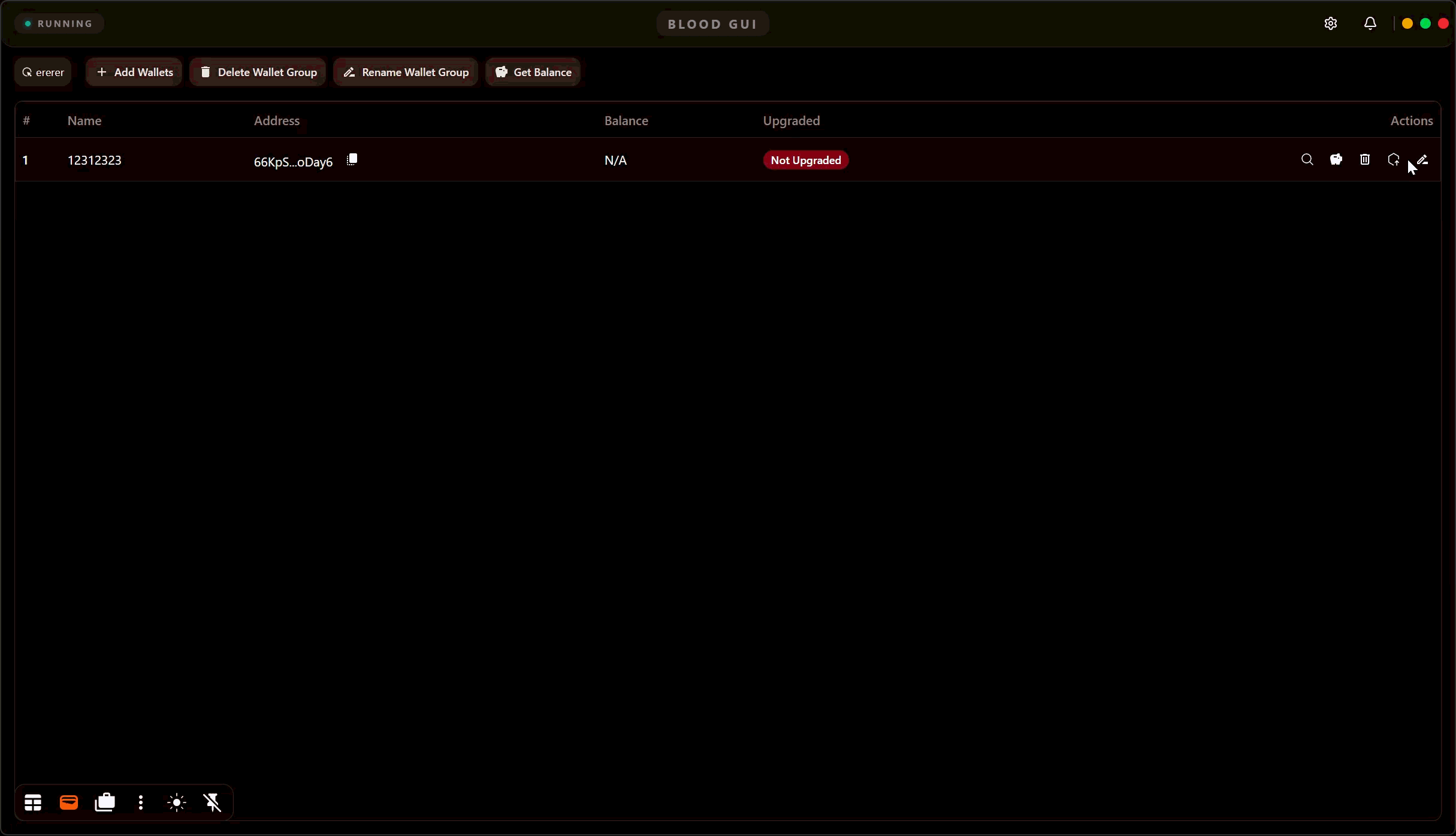Open the notifications bell
Screen dimensions: 1456x836
click(x=1370, y=24)
